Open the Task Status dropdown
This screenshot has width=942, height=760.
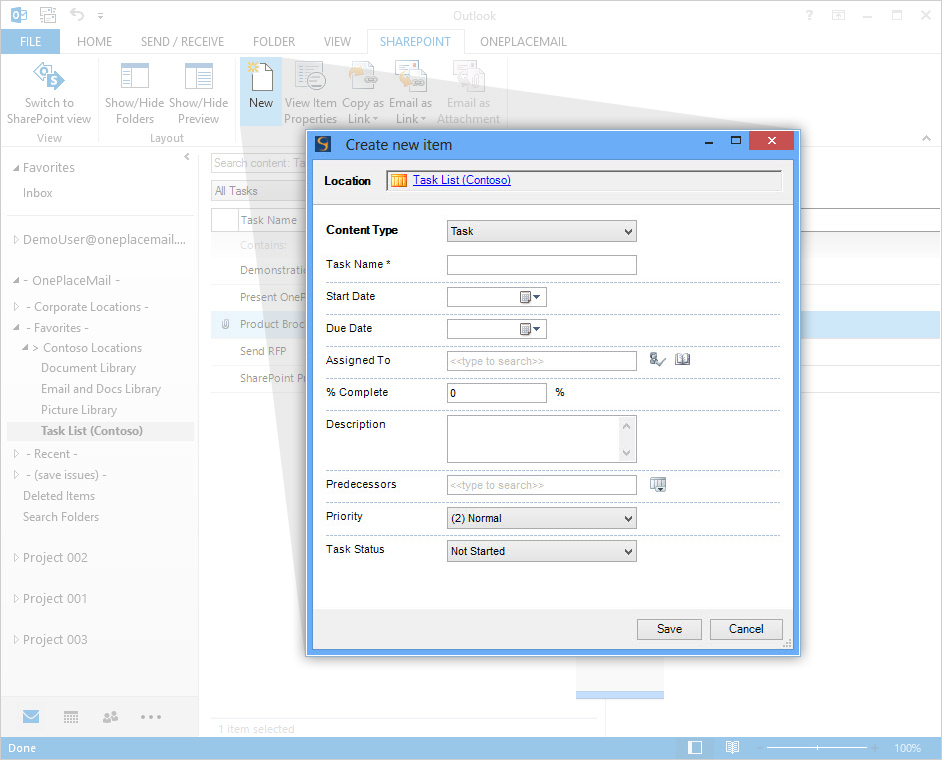541,551
